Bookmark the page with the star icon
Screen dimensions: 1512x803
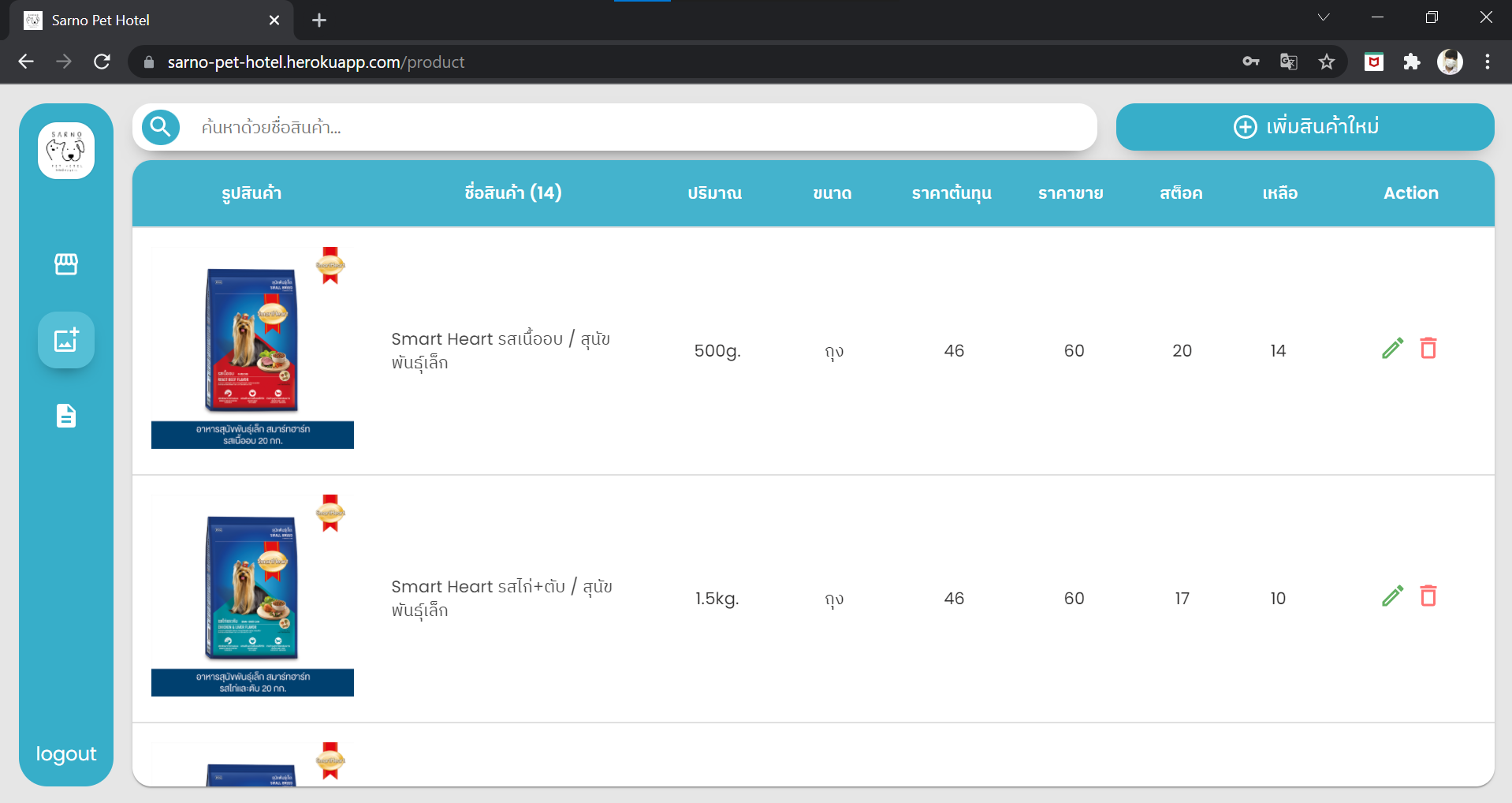[x=1328, y=62]
